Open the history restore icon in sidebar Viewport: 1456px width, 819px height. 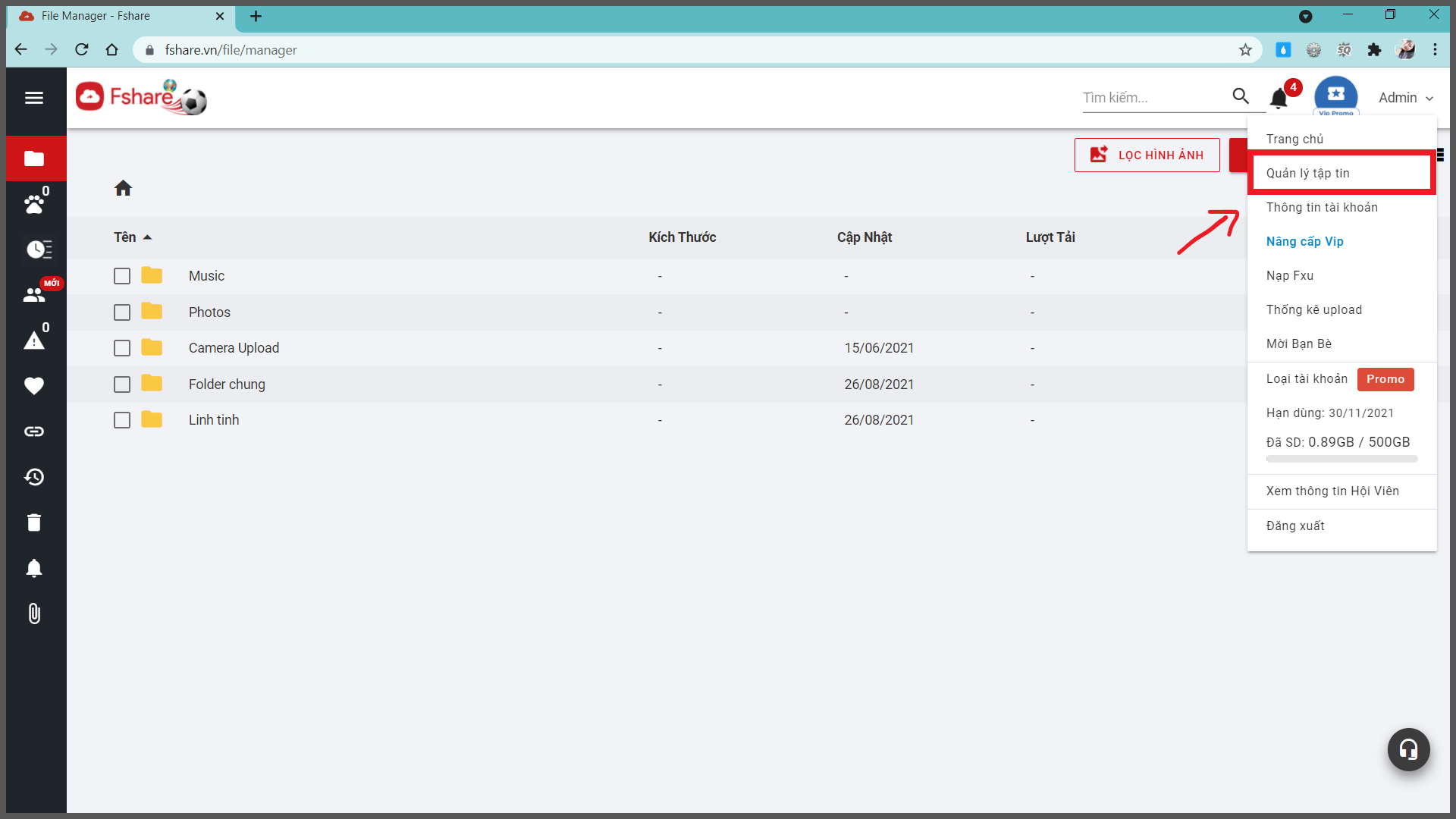tap(34, 477)
